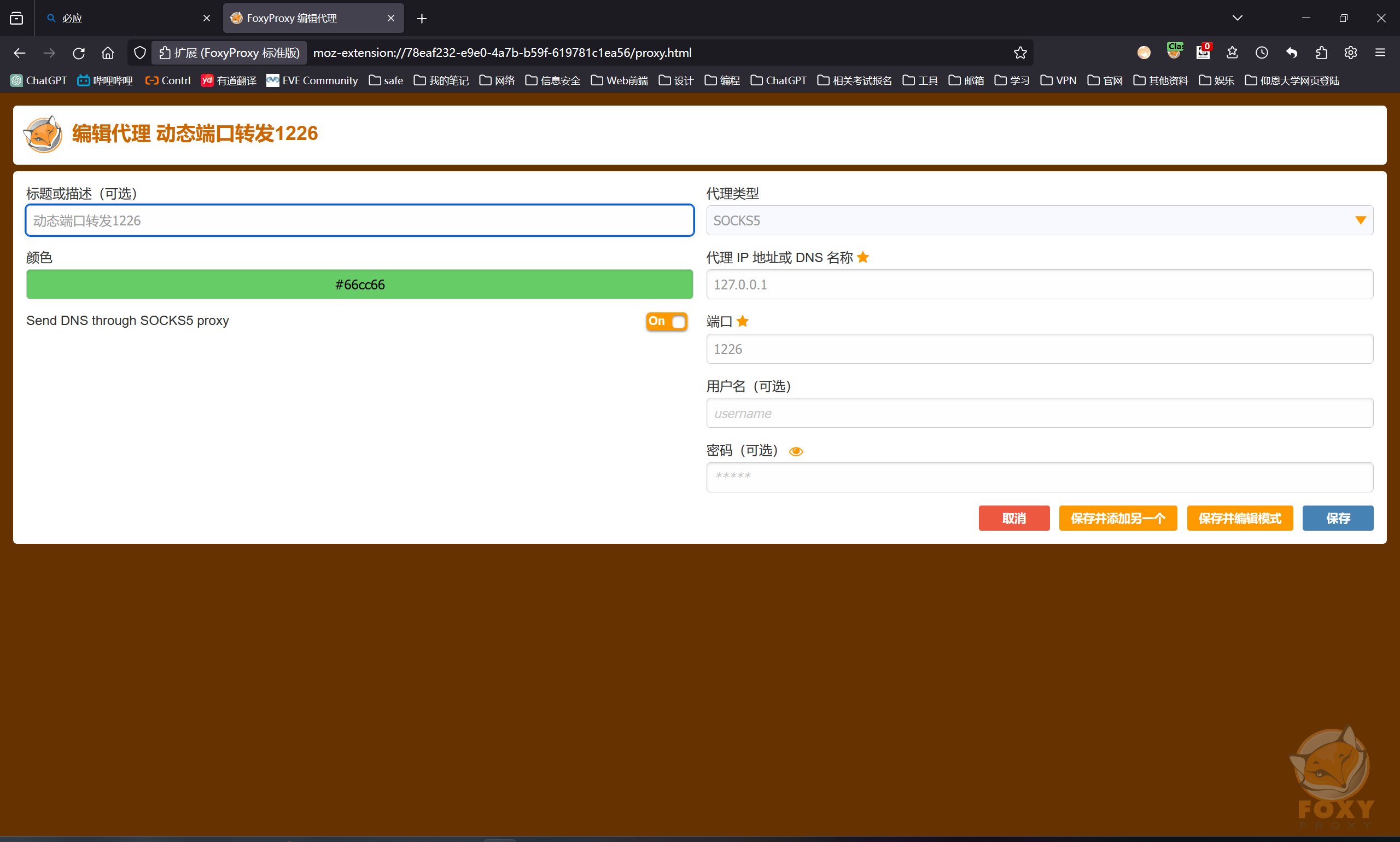Open the 有道翻译 bookmark
Screen dimensions: 1400x842
pos(229,80)
